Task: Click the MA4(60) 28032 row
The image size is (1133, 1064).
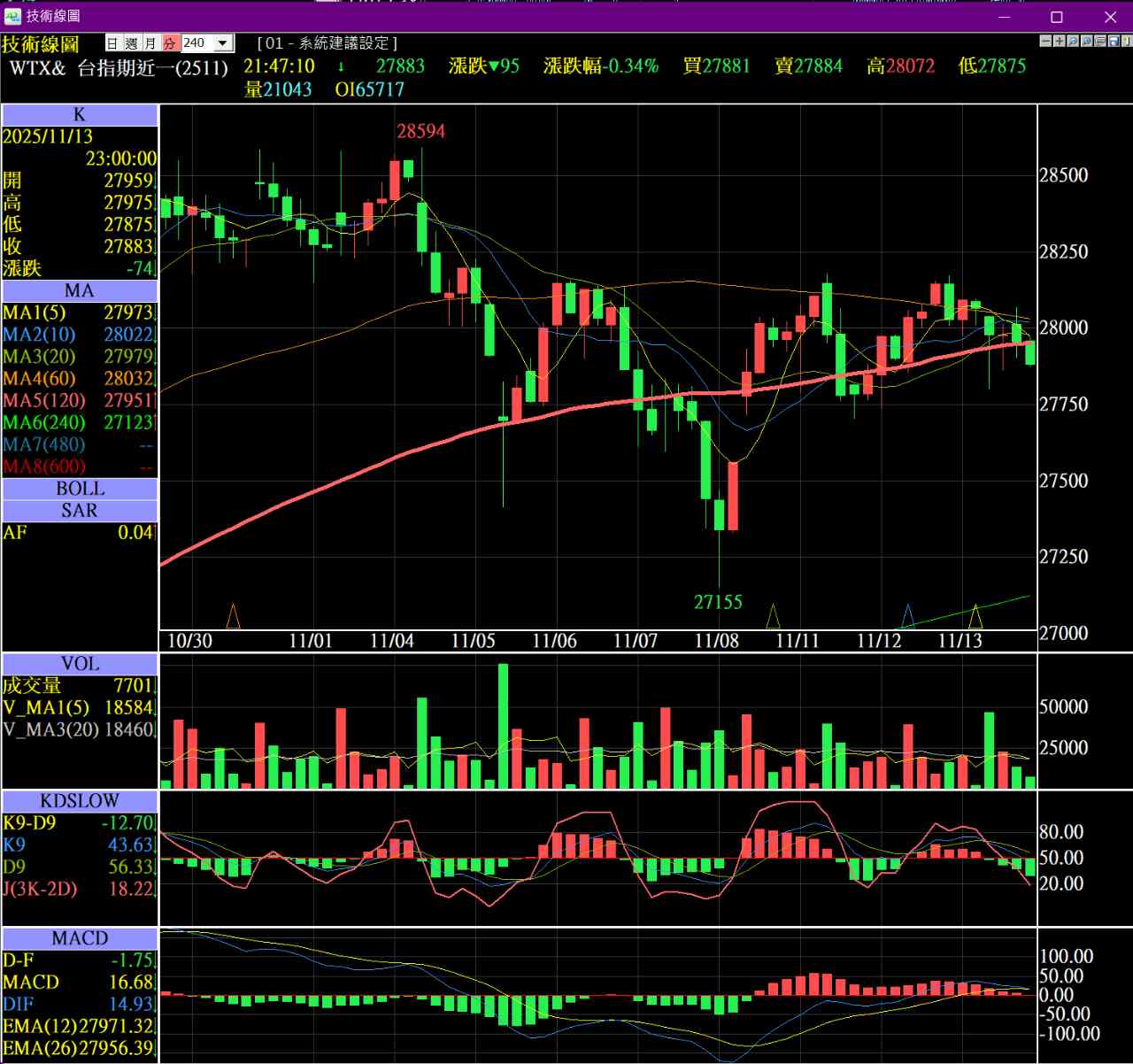Action: pos(80,379)
